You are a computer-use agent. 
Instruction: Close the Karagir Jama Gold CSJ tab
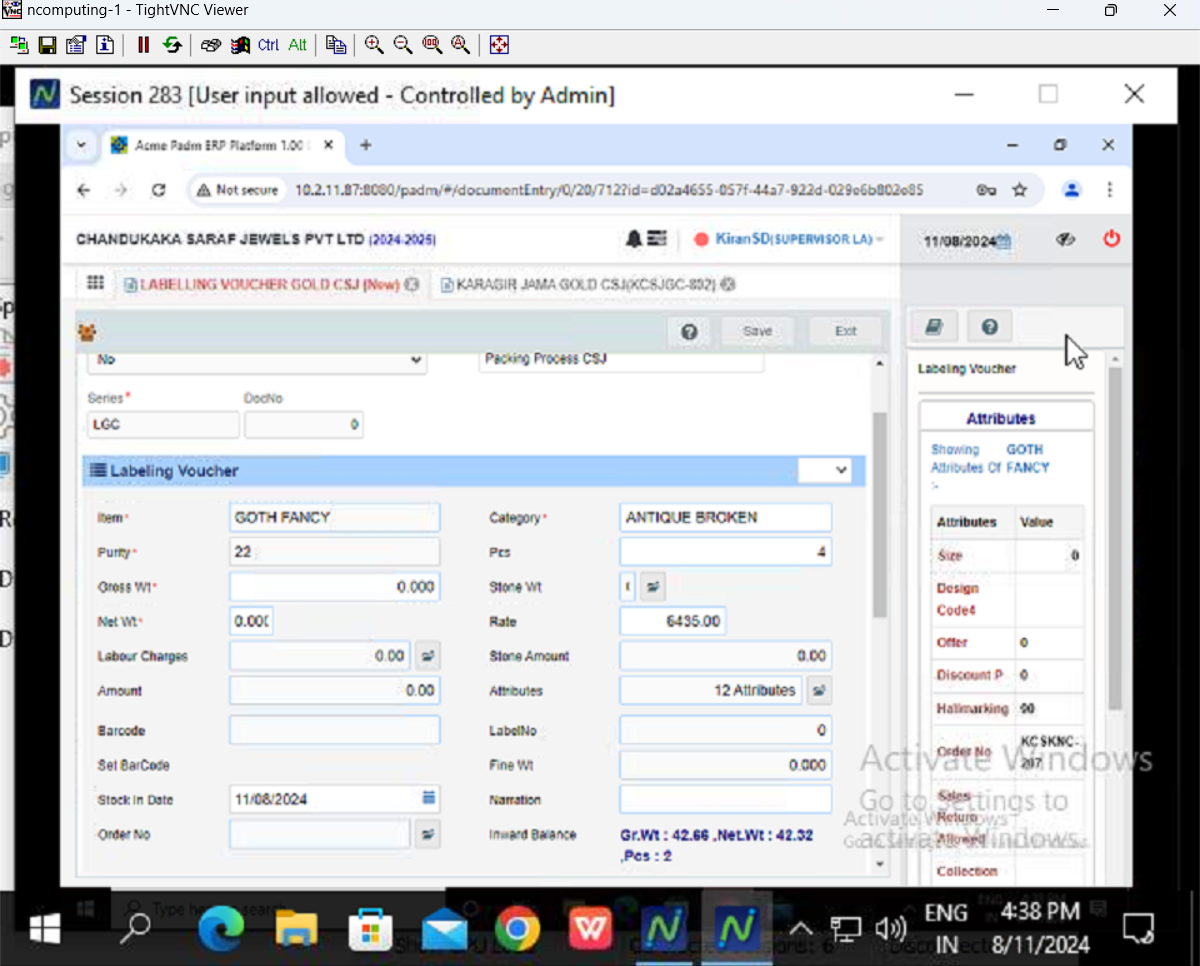click(728, 285)
